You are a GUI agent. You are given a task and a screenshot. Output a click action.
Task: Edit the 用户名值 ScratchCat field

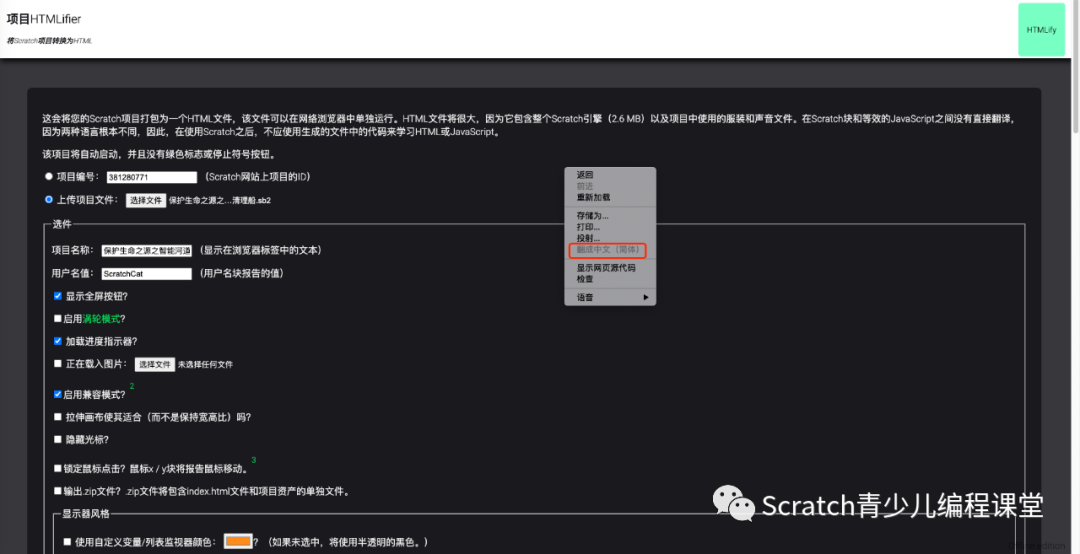pos(147,274)
